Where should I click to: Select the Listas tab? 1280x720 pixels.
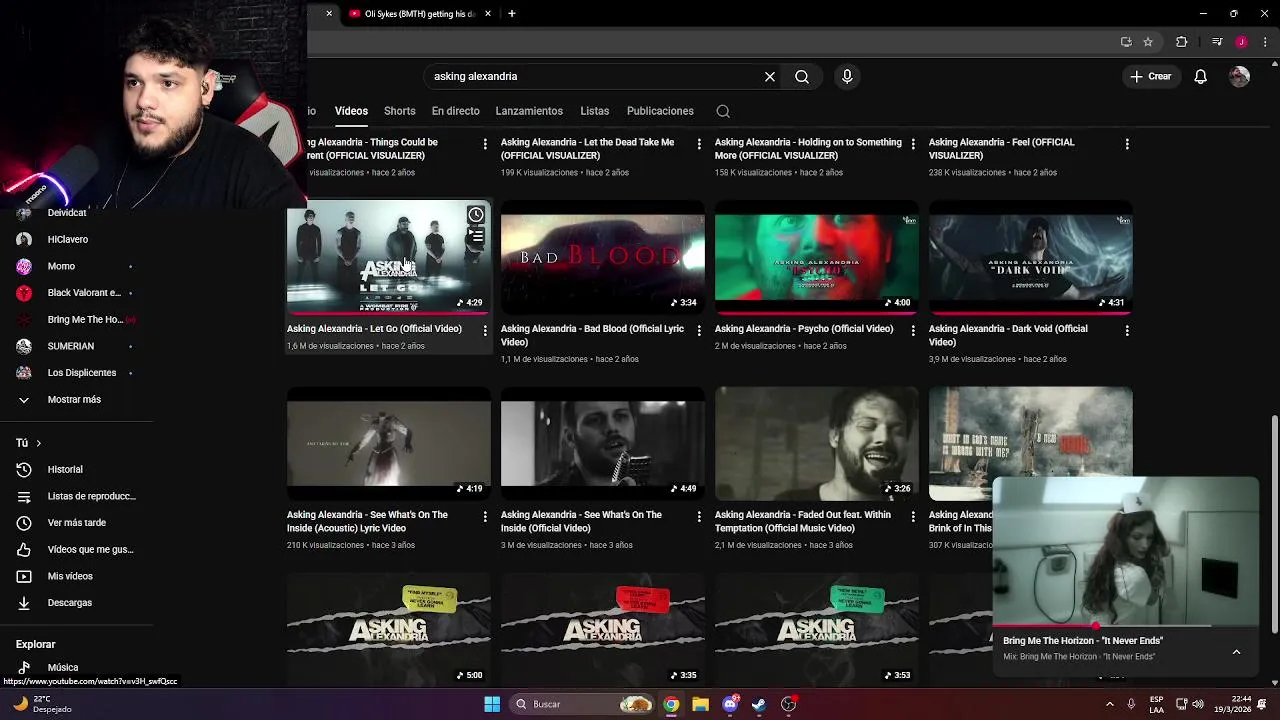coord(594,111)
